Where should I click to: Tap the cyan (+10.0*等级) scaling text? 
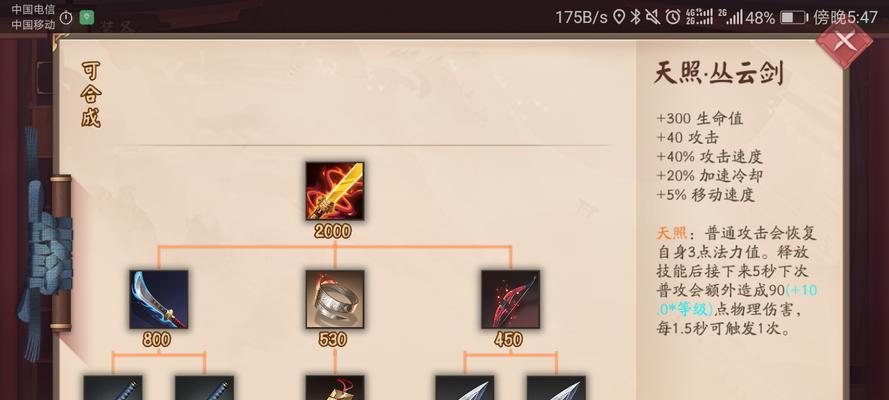737,300
